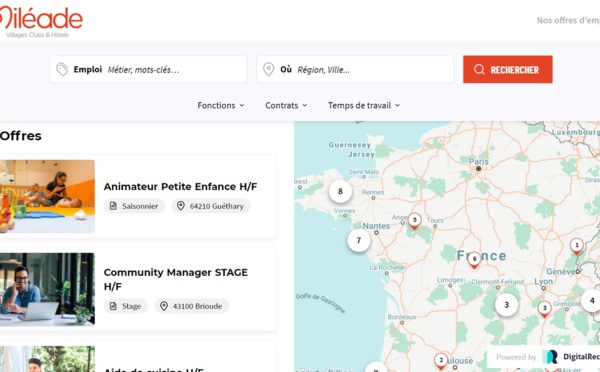The height and width of the screenshot is (372, 600).
Task: Expand the Fonctions filter dropdown
Action: tap(221, 105)
